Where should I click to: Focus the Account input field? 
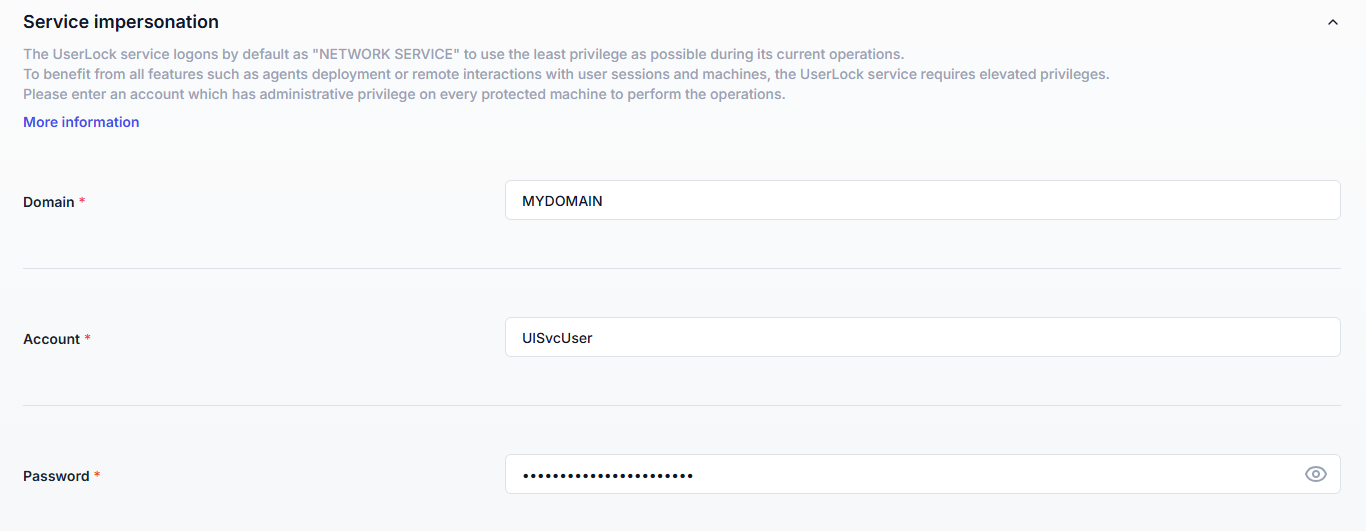coord(920,337)
